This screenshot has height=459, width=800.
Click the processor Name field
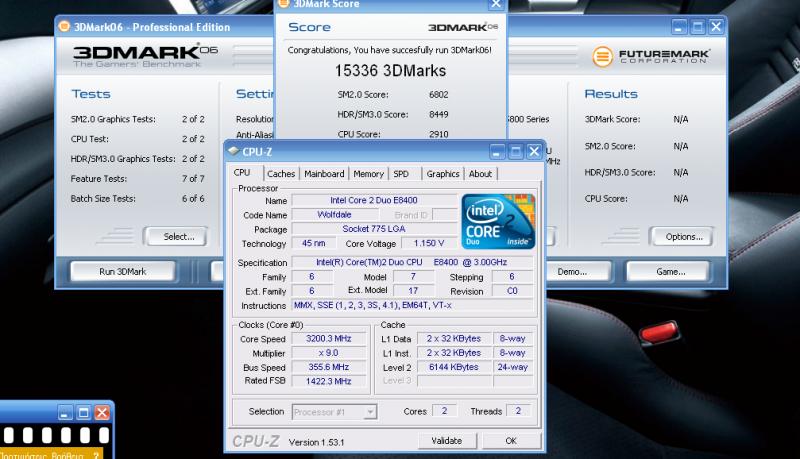coord(374,200)
